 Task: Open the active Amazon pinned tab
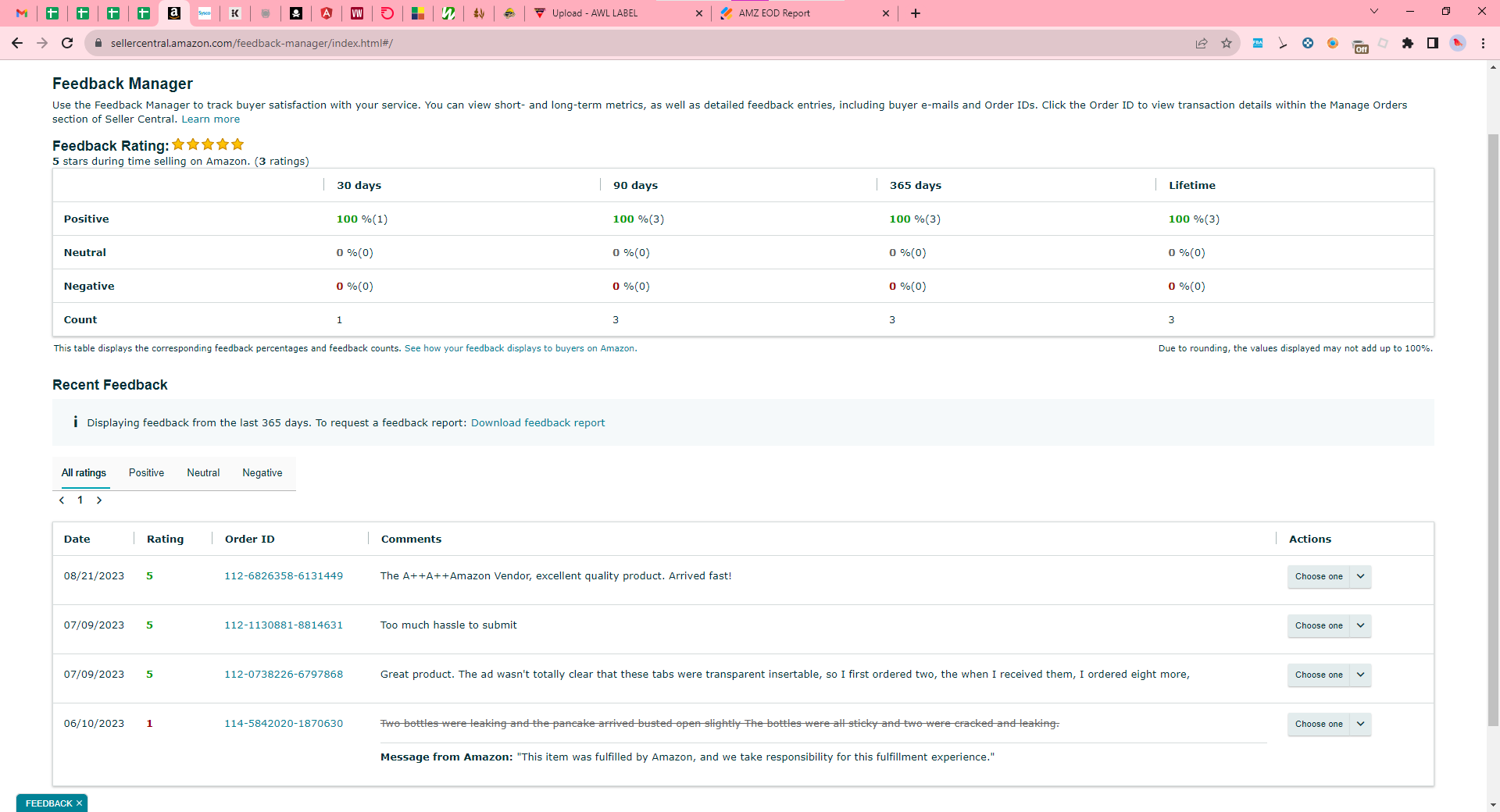coord(174,13)
